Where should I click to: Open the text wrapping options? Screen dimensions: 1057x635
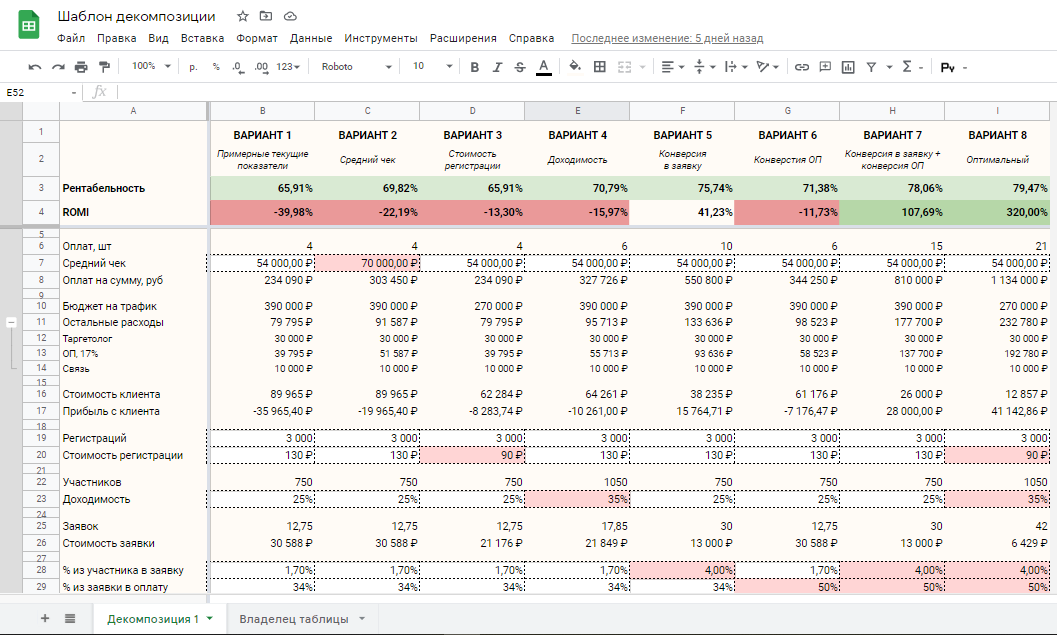pos(735,67)
